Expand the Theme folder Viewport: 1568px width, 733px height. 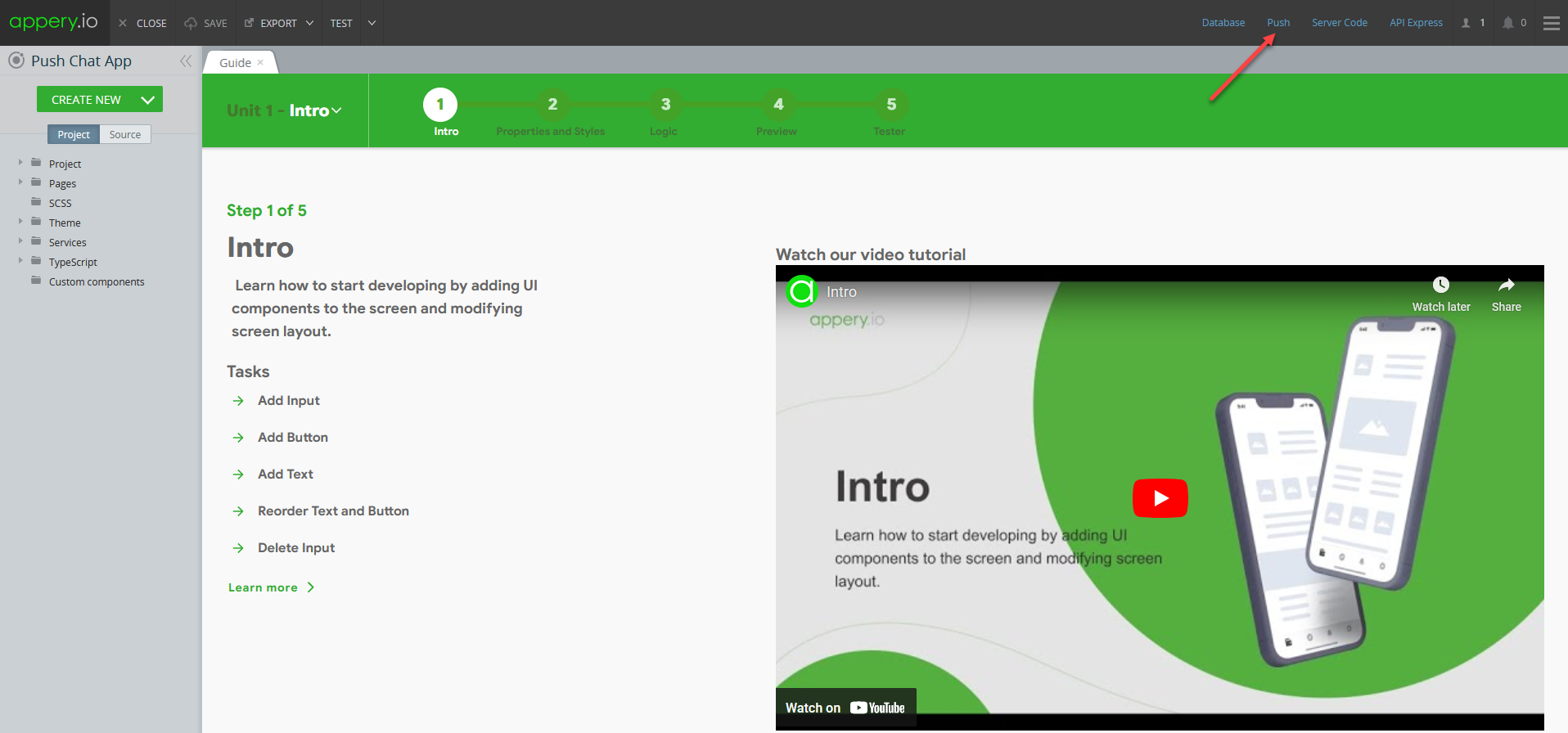pos(20,222)
